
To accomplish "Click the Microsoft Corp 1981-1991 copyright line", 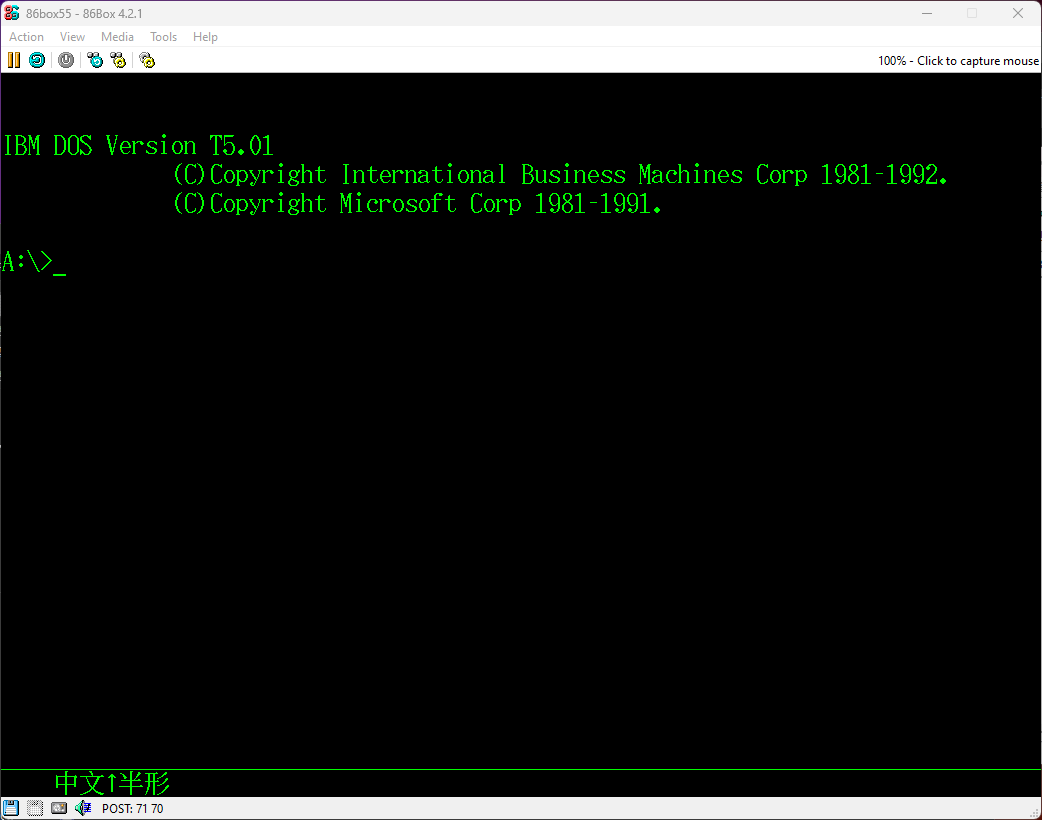I will click(x=417, y=204).
